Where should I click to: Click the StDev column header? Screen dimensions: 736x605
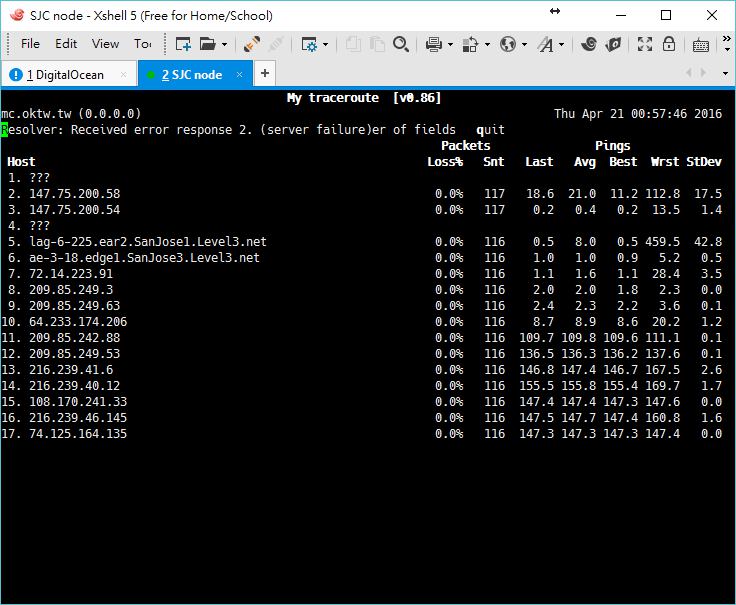pos(704,162)
